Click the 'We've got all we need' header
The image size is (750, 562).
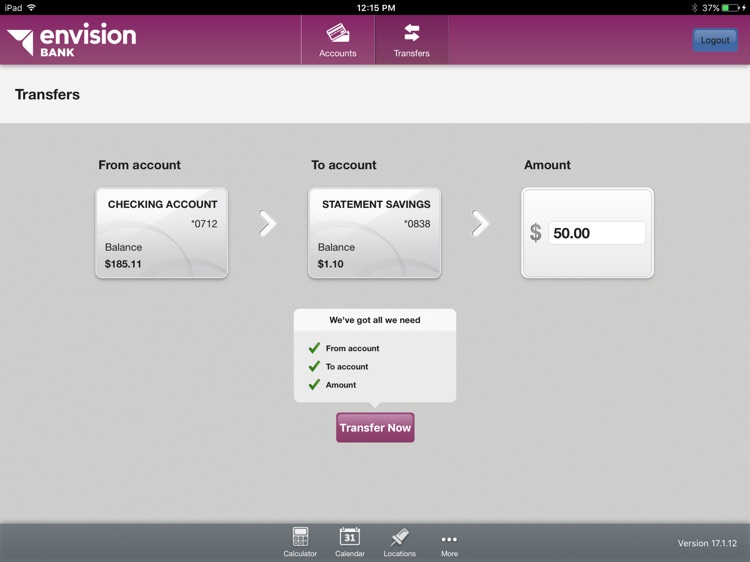375,320
